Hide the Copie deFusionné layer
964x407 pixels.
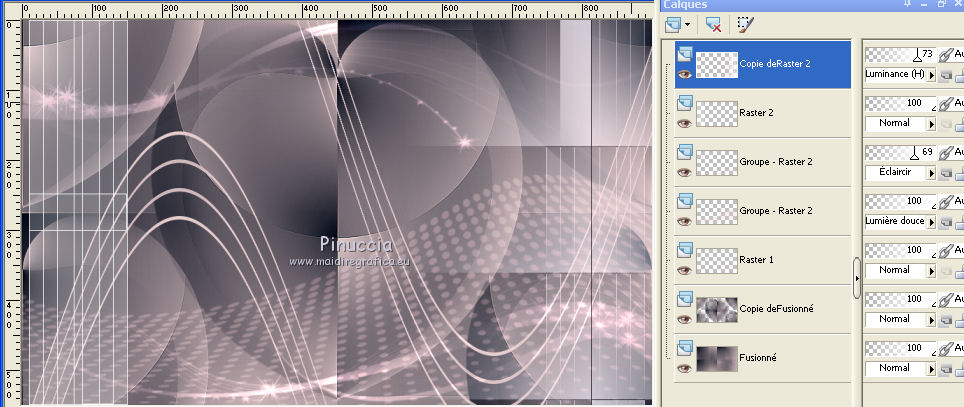[684, 319]
